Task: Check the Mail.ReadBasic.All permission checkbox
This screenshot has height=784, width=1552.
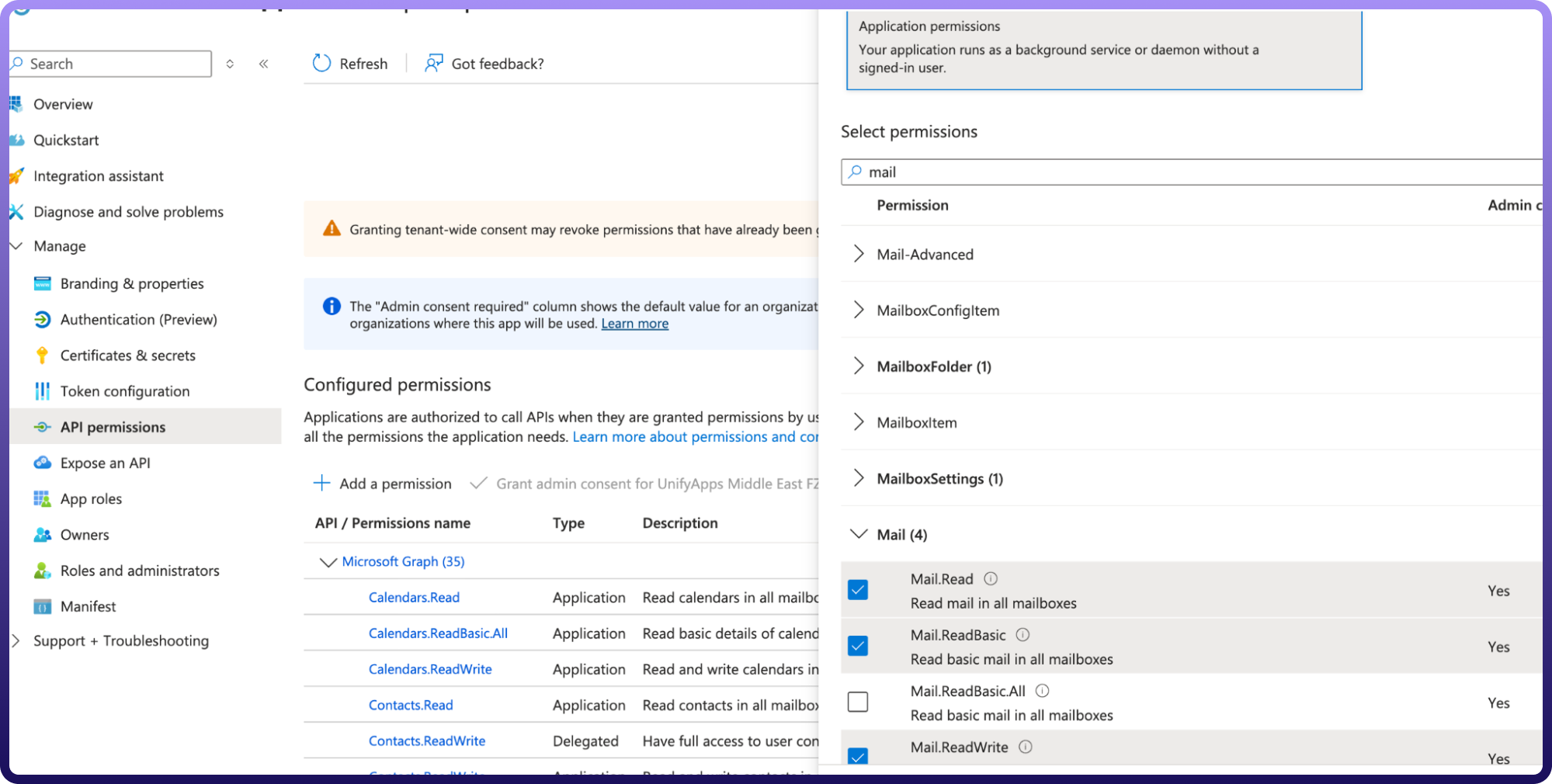Action: pyautogui.click(x=858, y=702)
